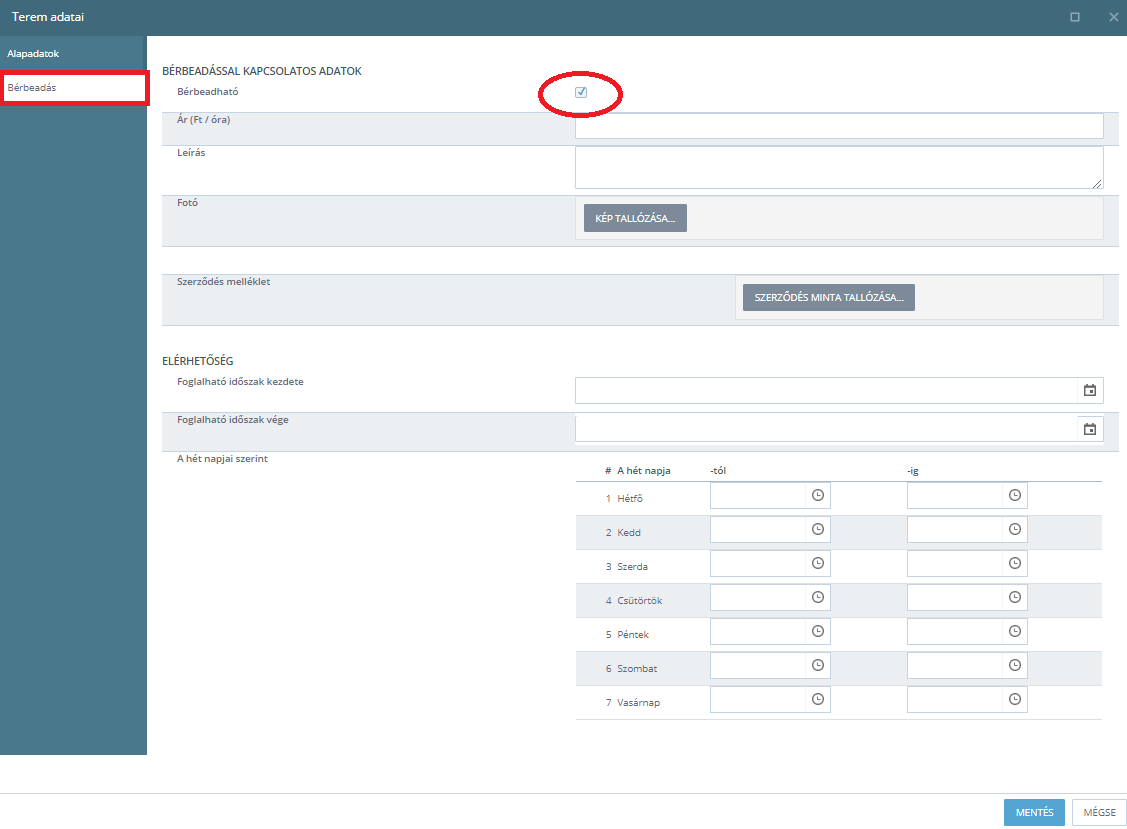Screen dimensions: 1127x829
Task: Focus the Csütörtök -tól time field
Action: coord(758,597)
